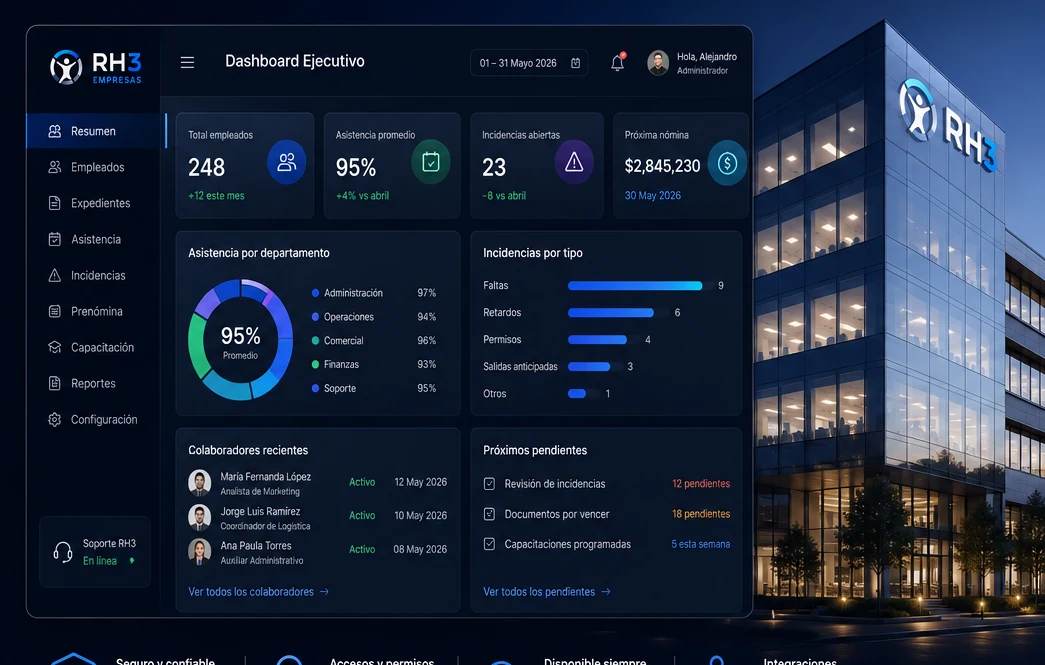Click the 5 esta semana link
The width and height of the screenshot is (1045, 665).
700,544
